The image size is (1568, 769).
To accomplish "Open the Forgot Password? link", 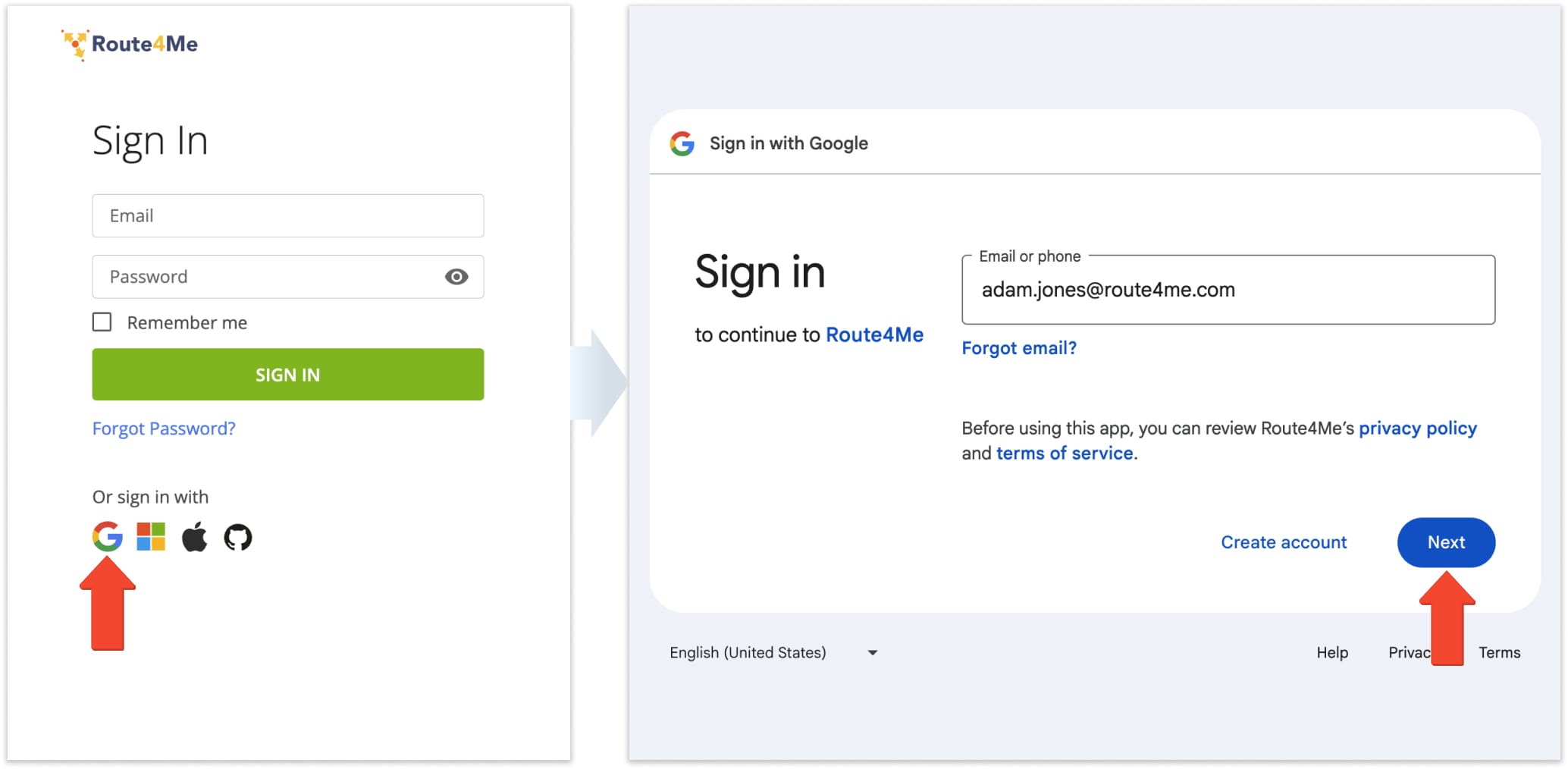I will point(164,428).
